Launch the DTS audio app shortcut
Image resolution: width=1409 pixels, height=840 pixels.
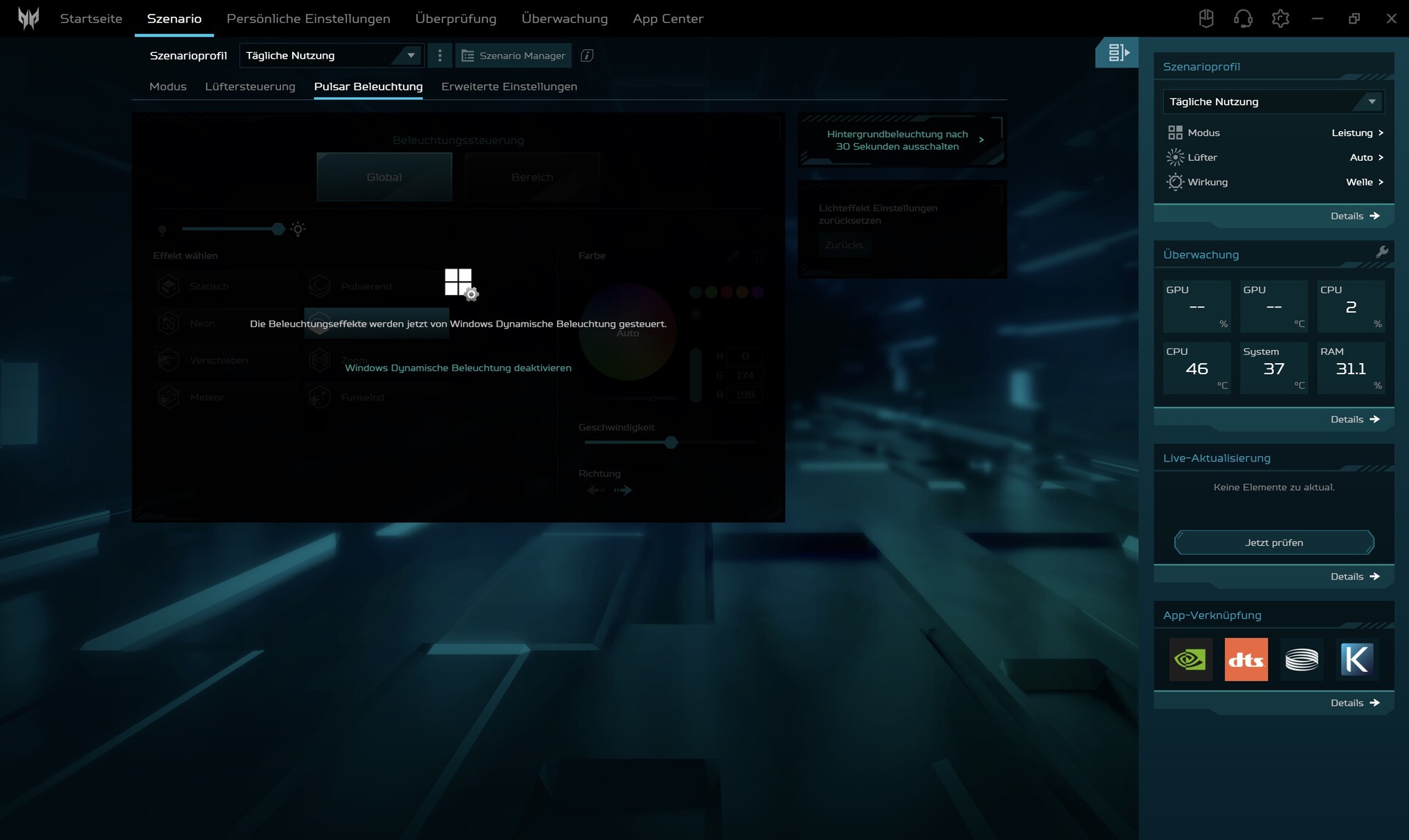[x=1245, y=660]
